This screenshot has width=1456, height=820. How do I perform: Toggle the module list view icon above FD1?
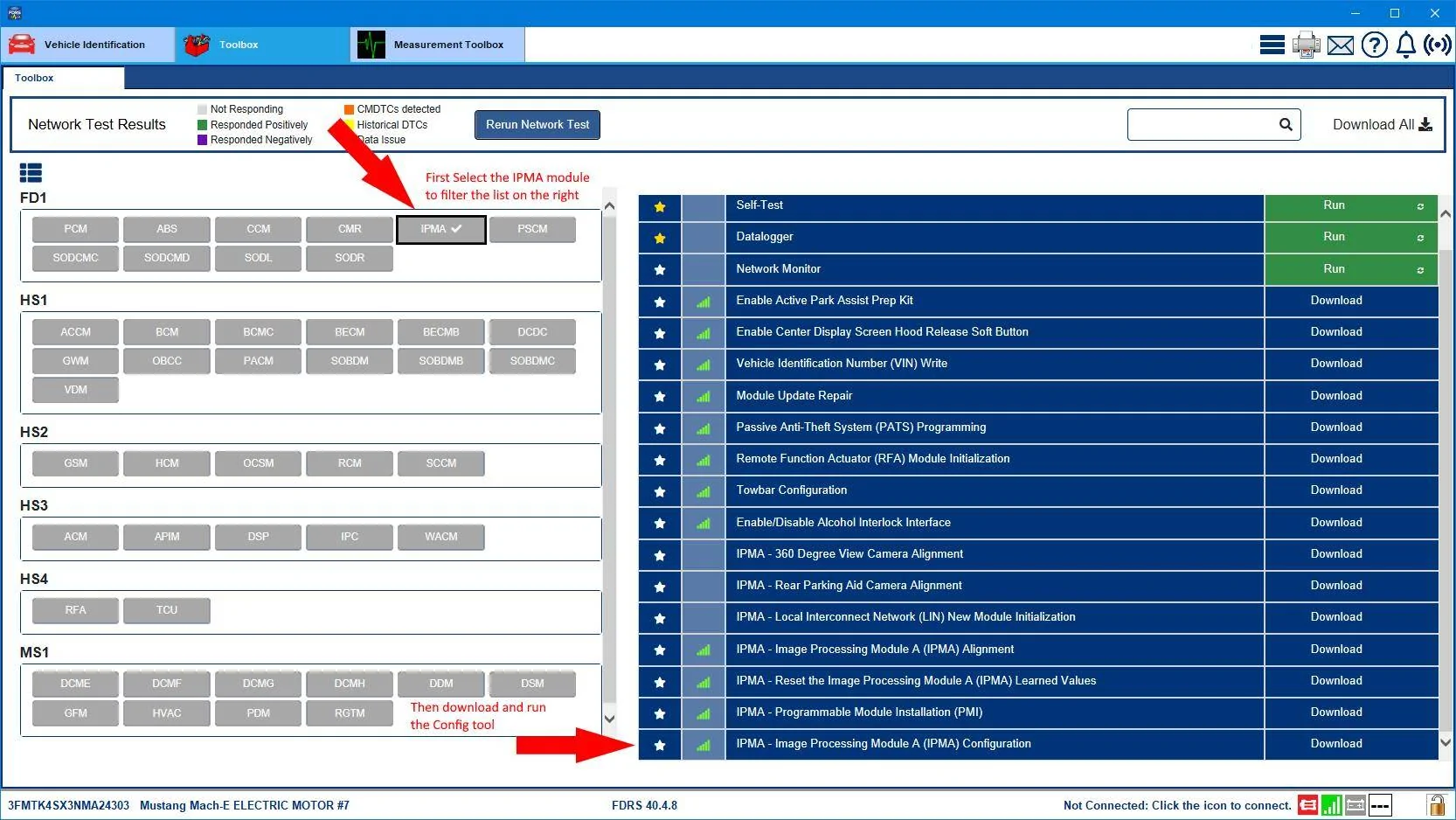click(x=31, y=173)
